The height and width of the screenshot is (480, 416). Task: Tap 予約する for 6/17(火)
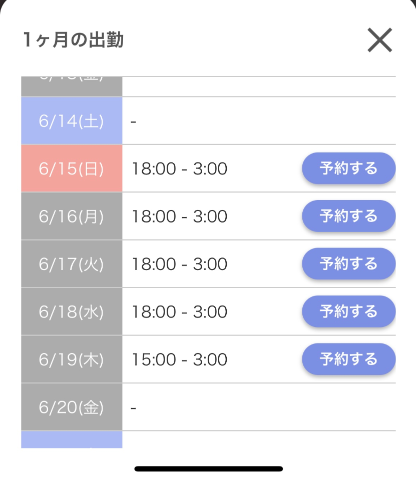[349, 264]
